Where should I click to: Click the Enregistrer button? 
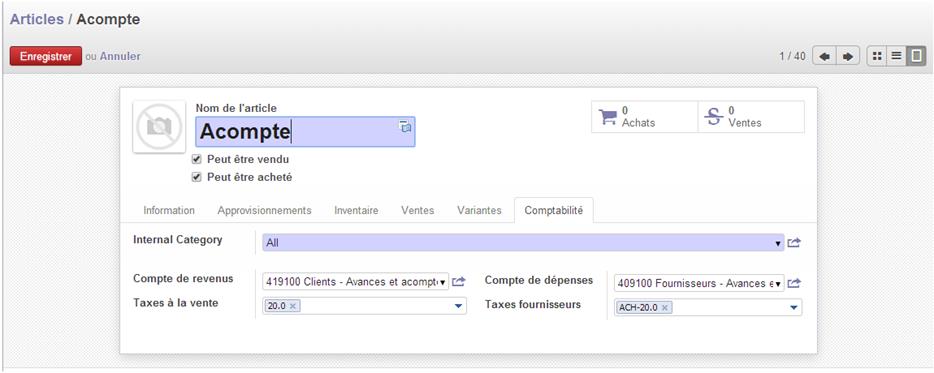pyautogui.click(x=46, y=57)
